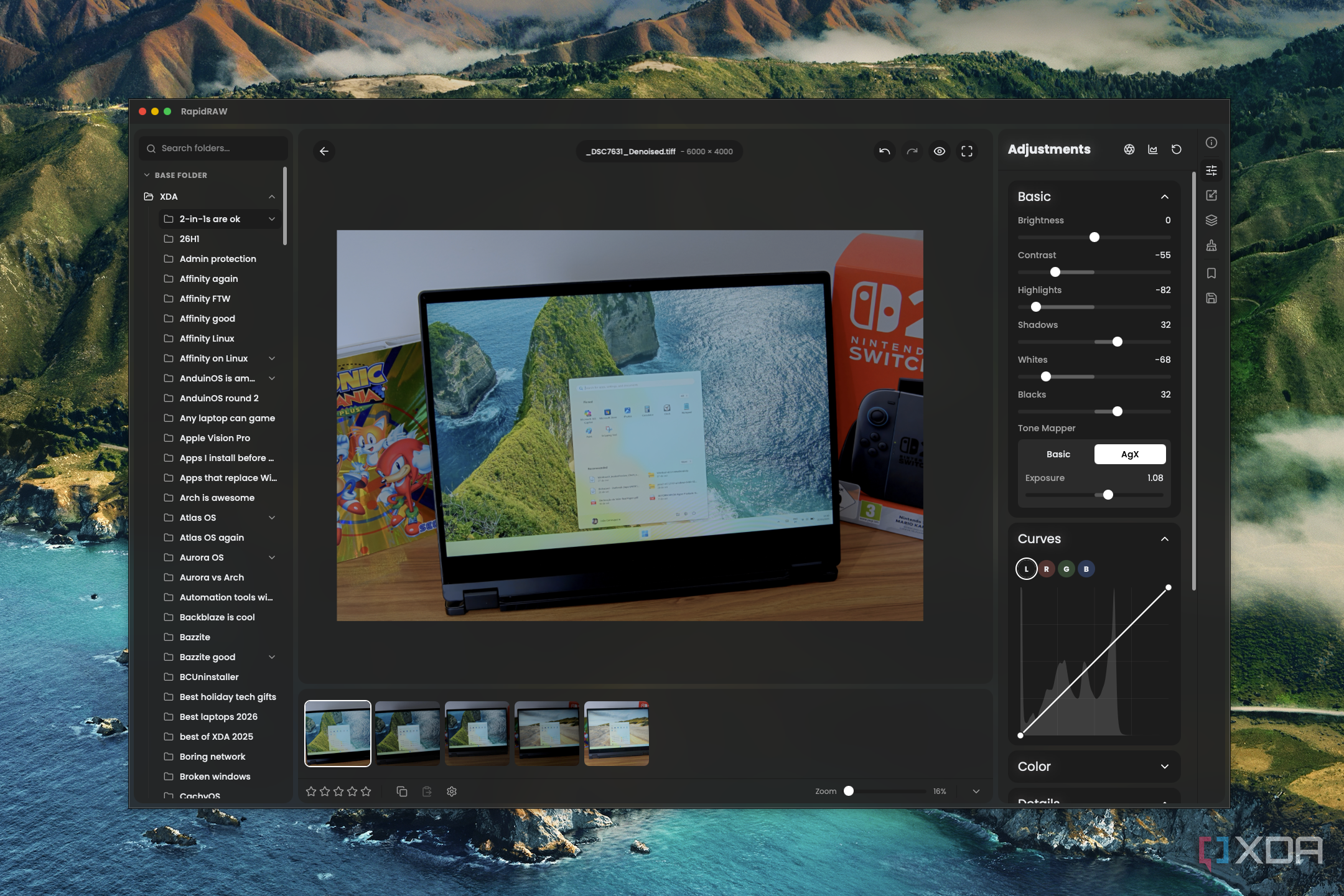Select the Broken windows folder

click(x=219, y=777)
